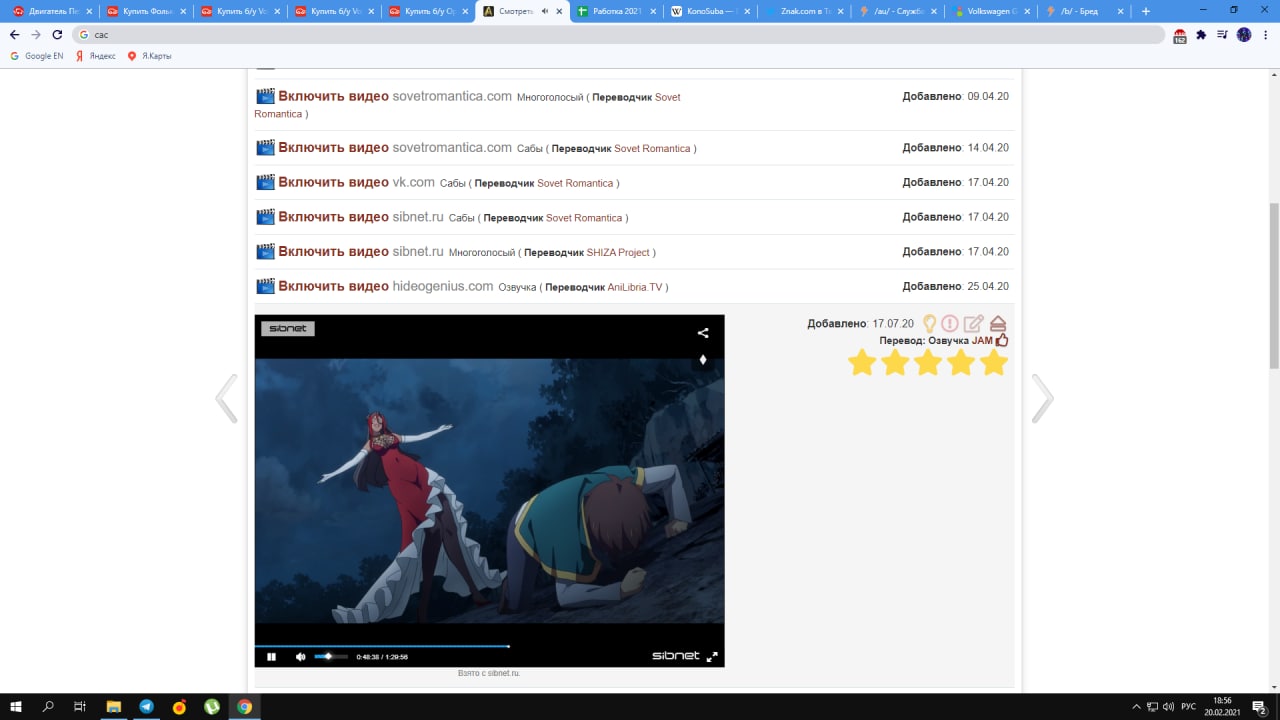Show hidden system tray icons

(1136, 706)
